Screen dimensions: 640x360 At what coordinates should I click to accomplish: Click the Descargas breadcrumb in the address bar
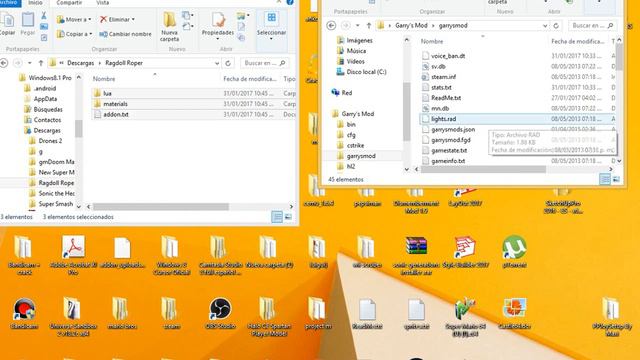[x=80, y=63]
